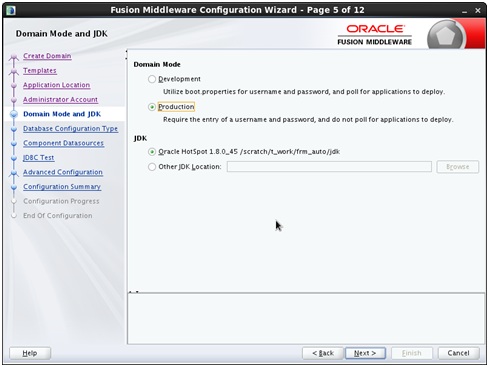Click the Domain Mode section heading
Image resolution: width=489 pixels, height=367 pixels.
(x=157, y=64)
